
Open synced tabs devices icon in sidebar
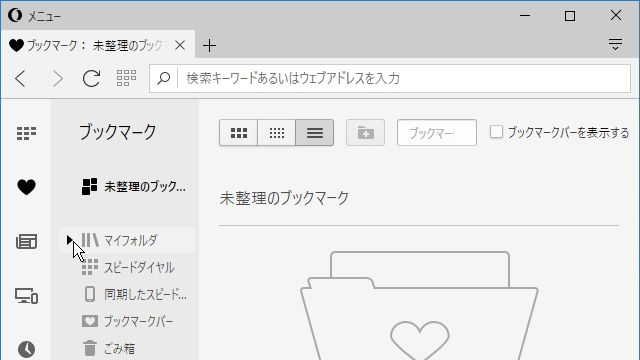27,296
